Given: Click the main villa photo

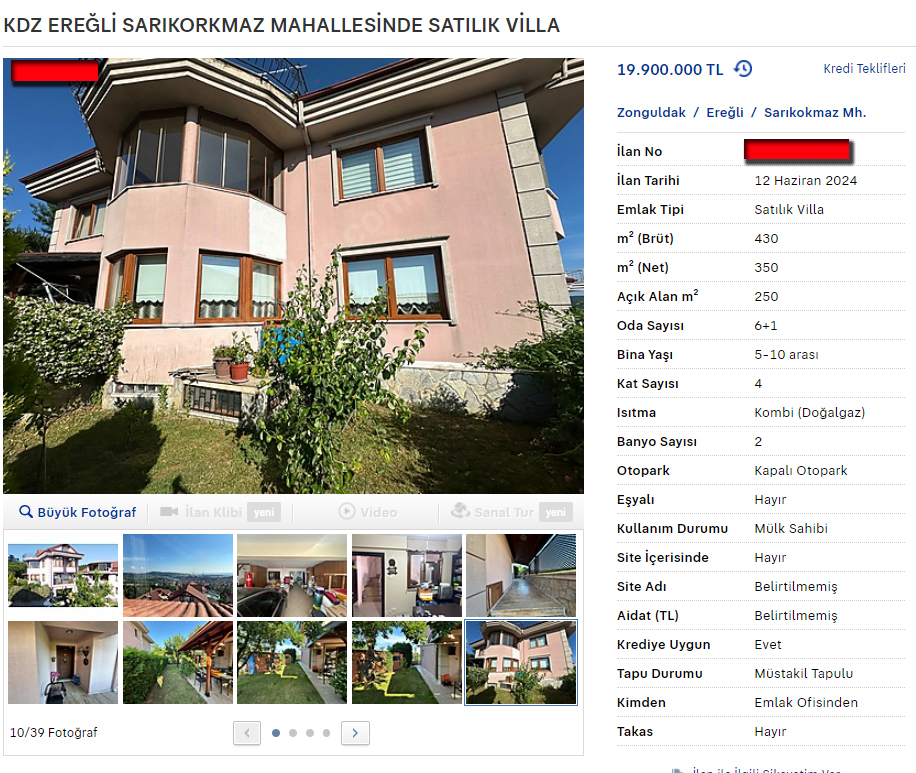Looking at the screenshot, I should click(293, 276).
